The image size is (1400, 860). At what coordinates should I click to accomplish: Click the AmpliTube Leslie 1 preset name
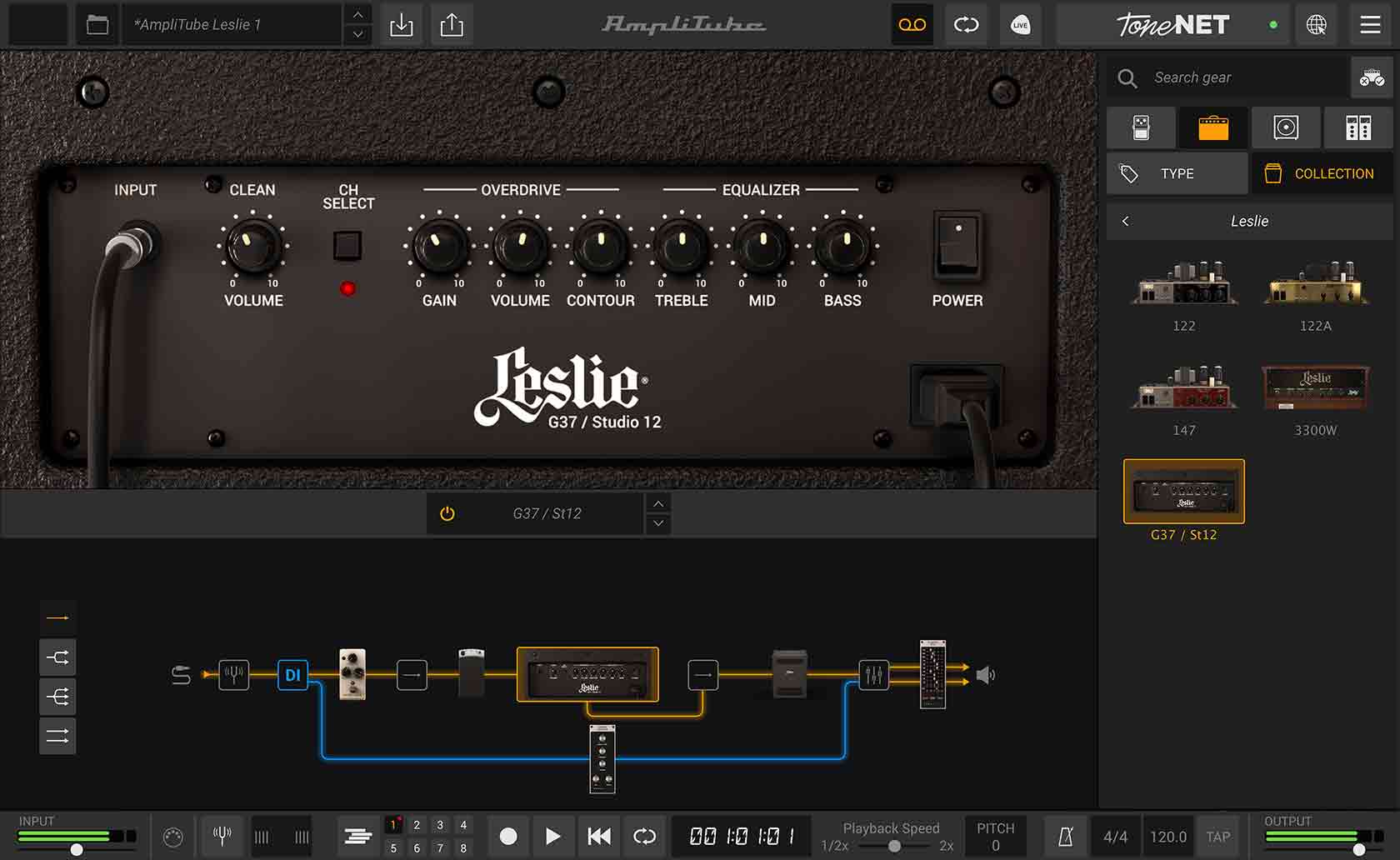tap(233, 25)
